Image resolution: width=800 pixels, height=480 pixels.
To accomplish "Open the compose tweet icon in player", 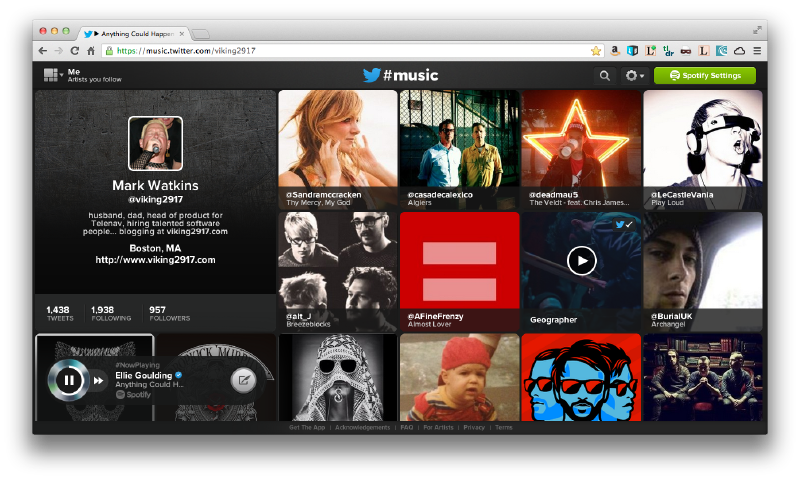I will pyautogui.click(x=243, y=380).
